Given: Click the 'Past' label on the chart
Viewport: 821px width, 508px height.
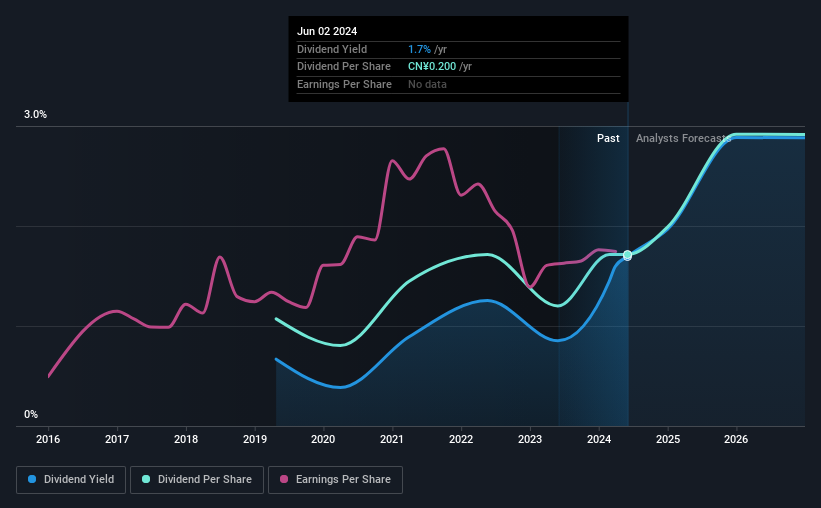Looking at the screenshot, I should point(608,138).
